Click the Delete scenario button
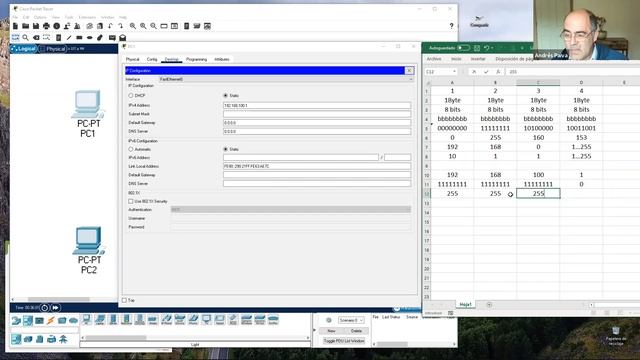This screenshot has width=640, height=360. [x=356, y=331]
